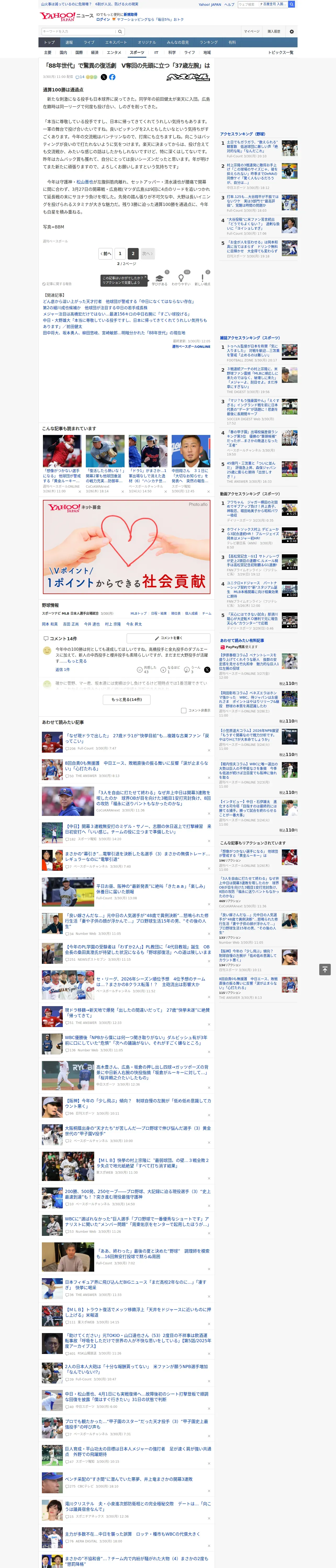The image size is (336, 1568).
Task: Click the 週刊ベースボールONLINE publisher logo
Action: [188, 78]
